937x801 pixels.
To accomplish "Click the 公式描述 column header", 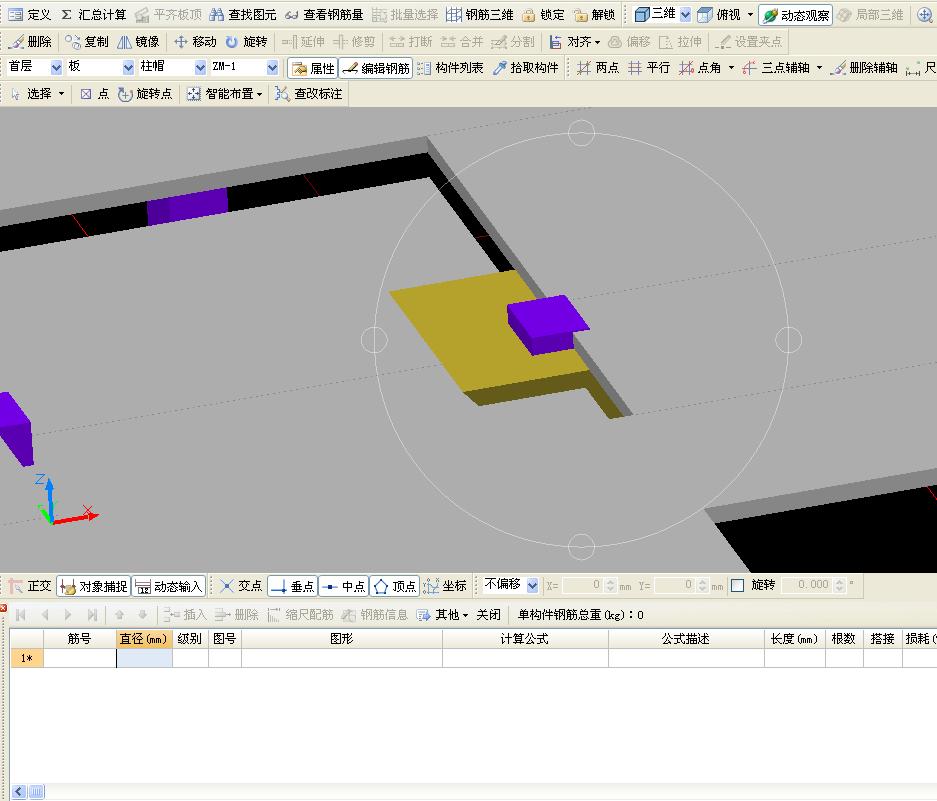I will (x=686, y=639).
